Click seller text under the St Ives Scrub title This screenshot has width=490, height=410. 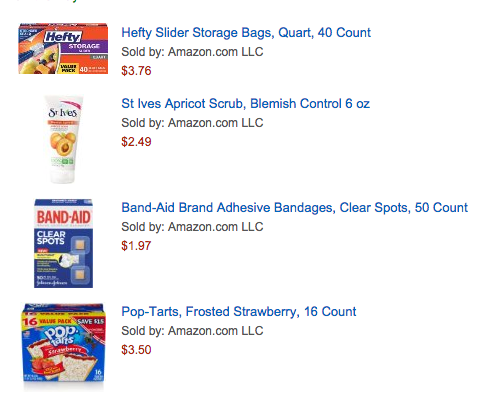pyautogui.click(x=192, y=123)
